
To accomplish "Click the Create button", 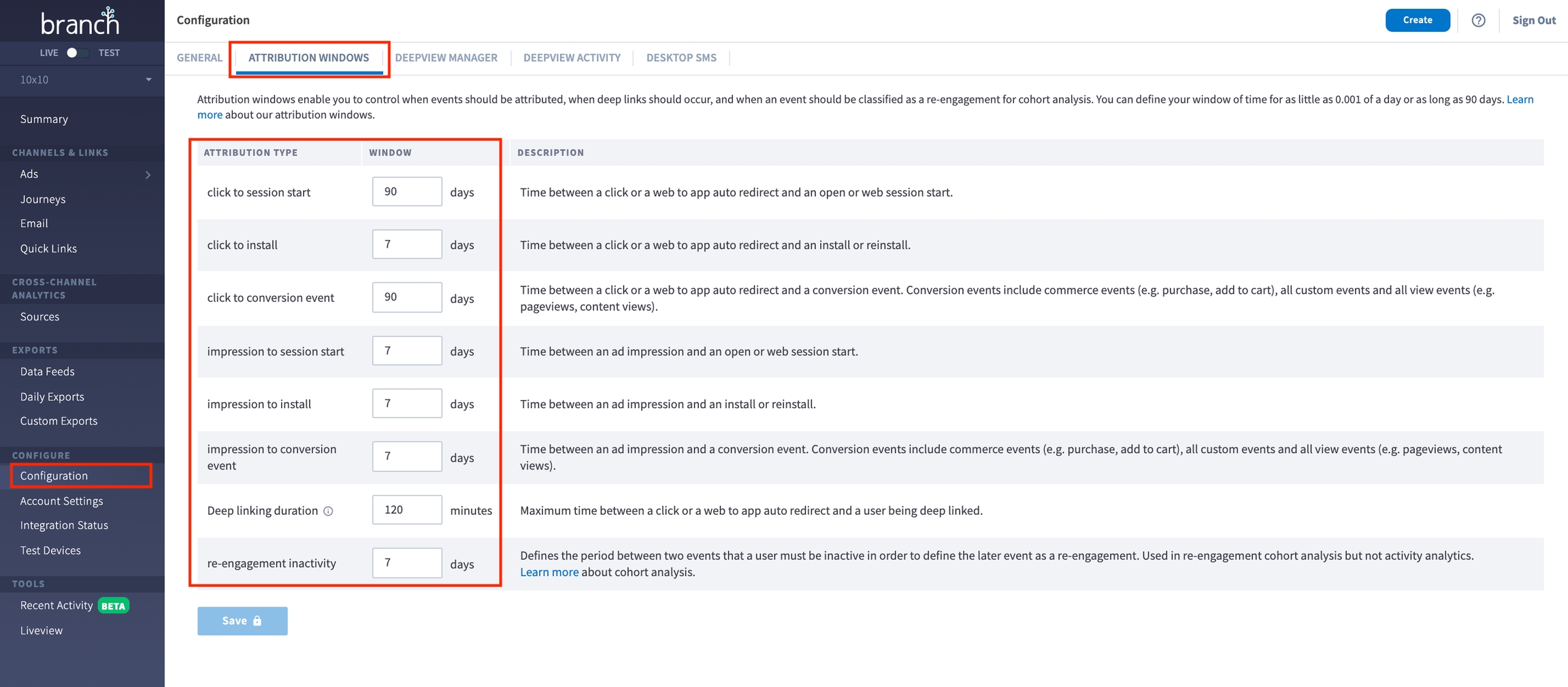I will 1417,20.
